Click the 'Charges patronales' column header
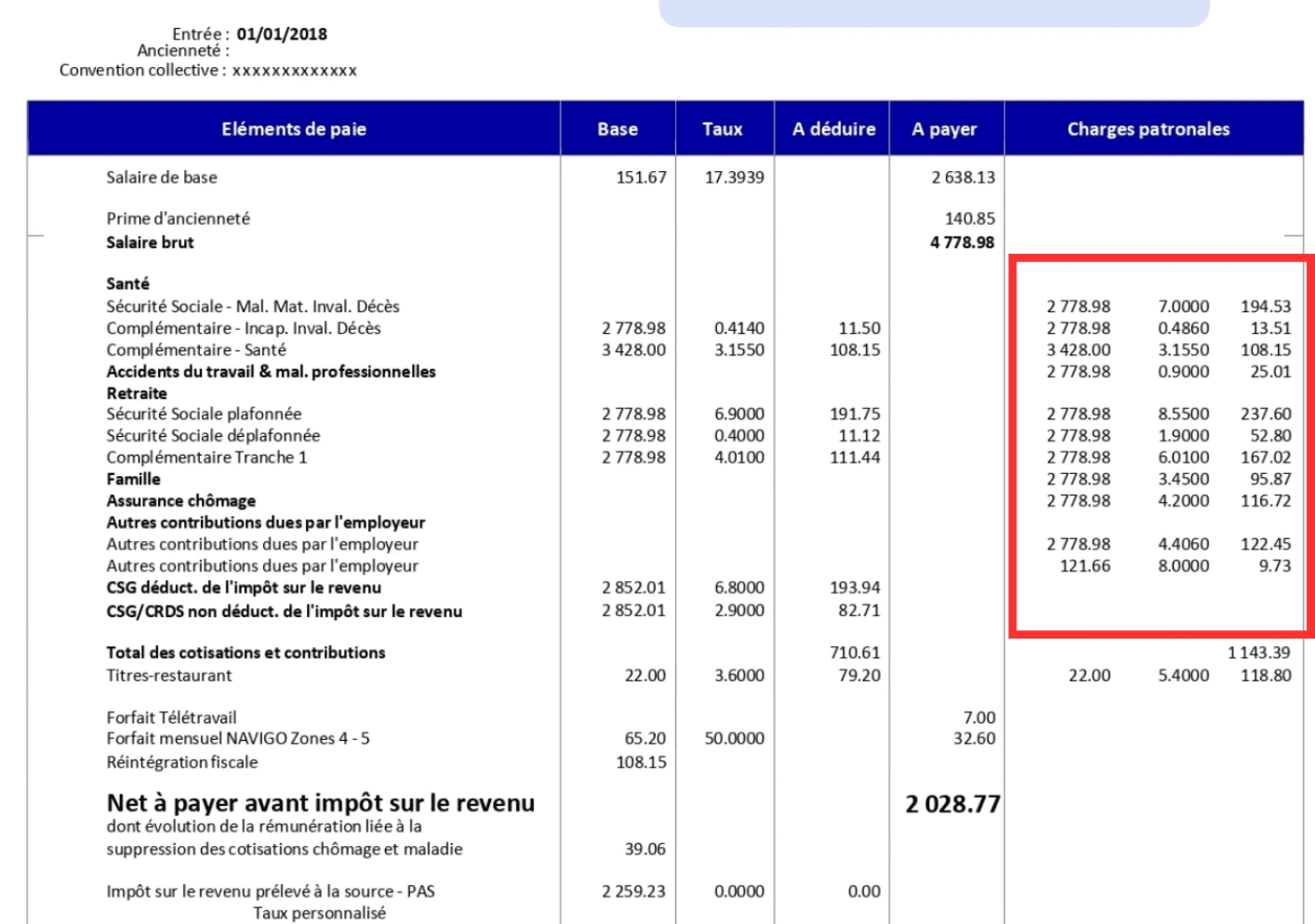 1148,129
